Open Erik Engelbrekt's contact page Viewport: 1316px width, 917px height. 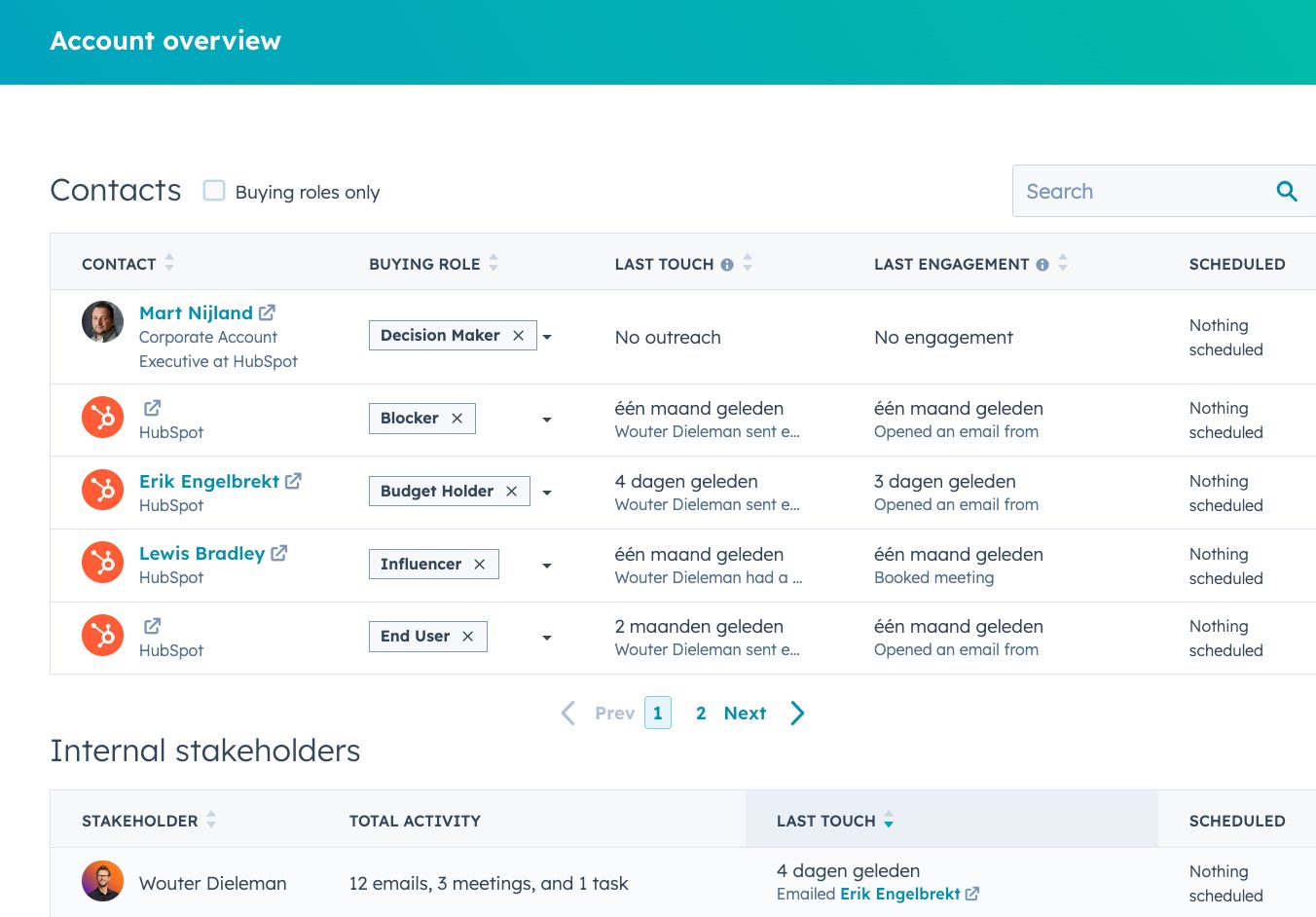(x=207, y=481)
